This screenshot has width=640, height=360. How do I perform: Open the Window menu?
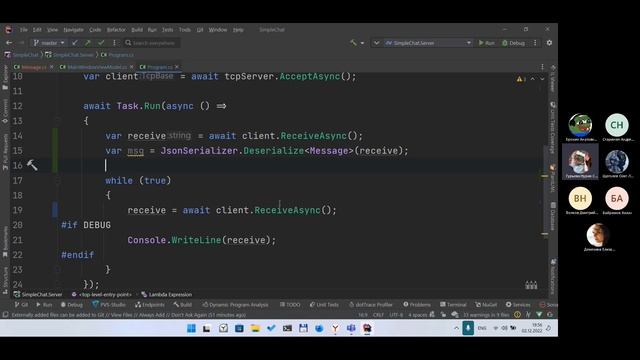tap(218, 30)
